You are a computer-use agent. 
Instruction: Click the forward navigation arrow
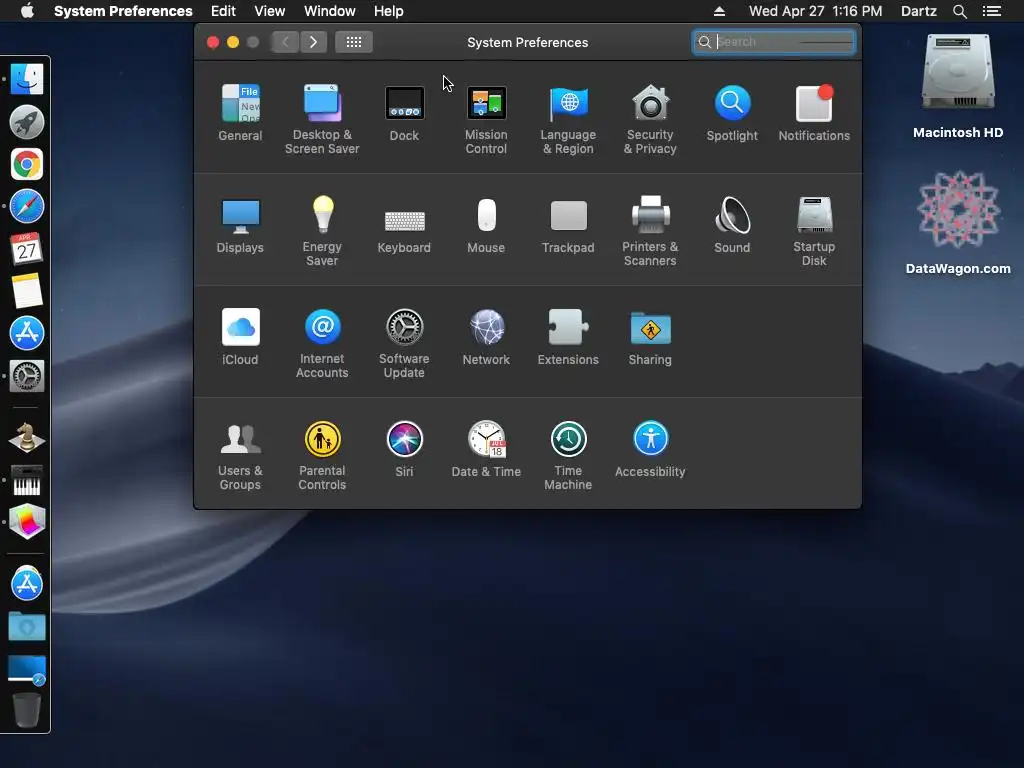pyautogui.click(x=313, y=42)
